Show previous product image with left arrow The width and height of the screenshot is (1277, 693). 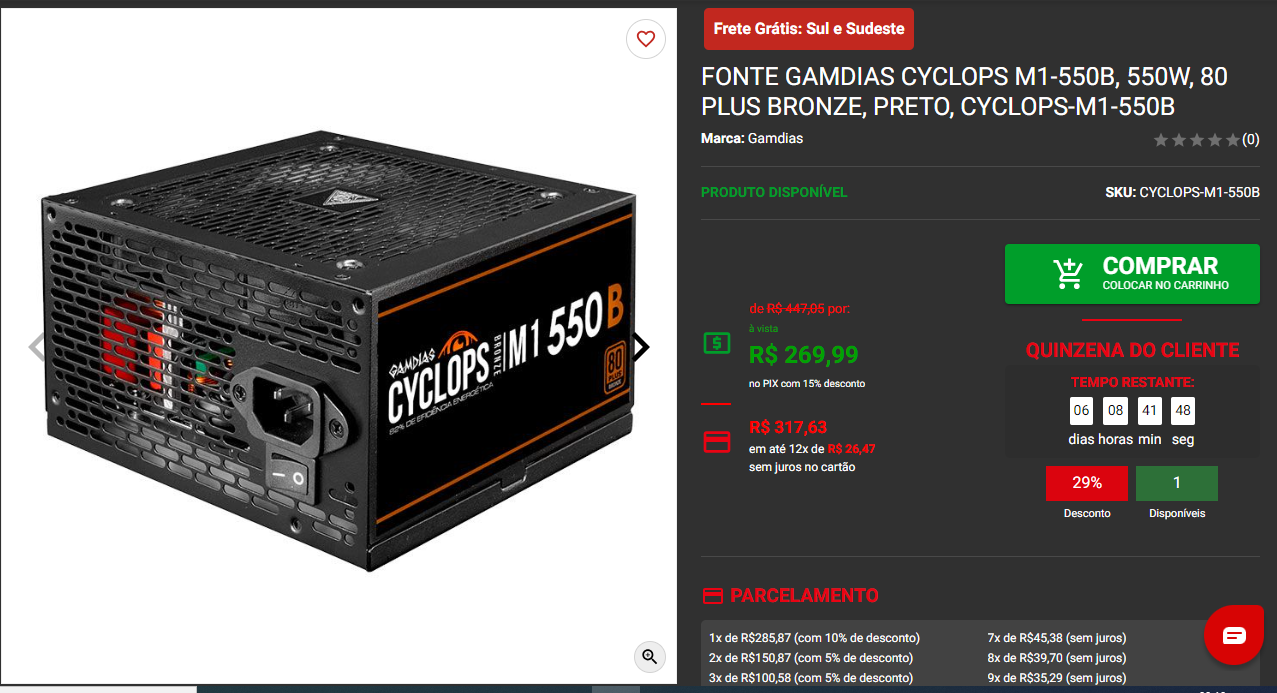(37, 347)
